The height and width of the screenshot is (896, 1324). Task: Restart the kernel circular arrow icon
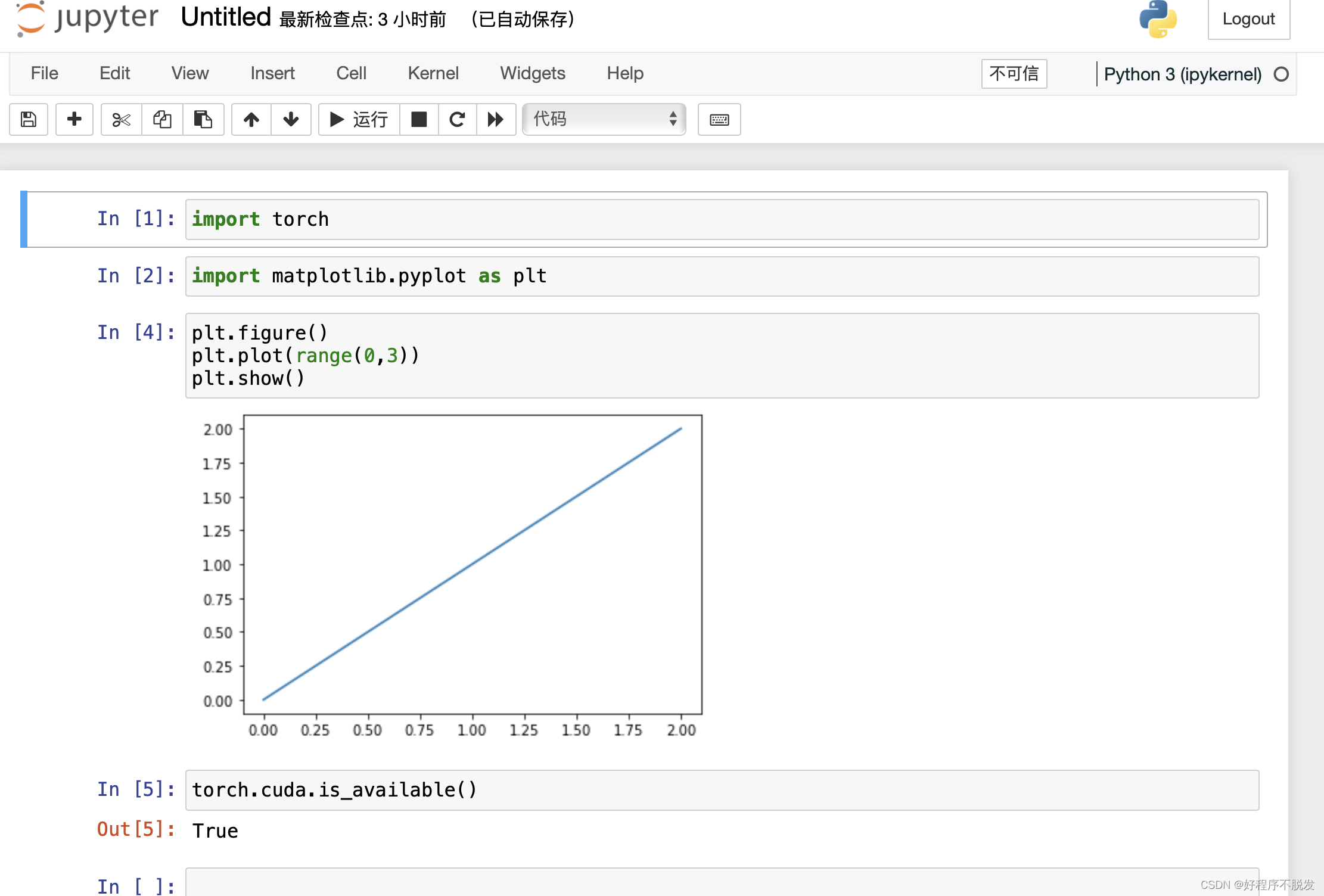click(x=457, y=120)
